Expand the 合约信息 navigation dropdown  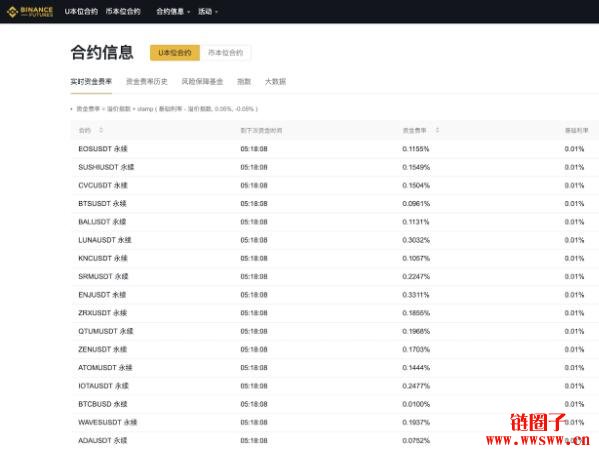click(173, 11)
